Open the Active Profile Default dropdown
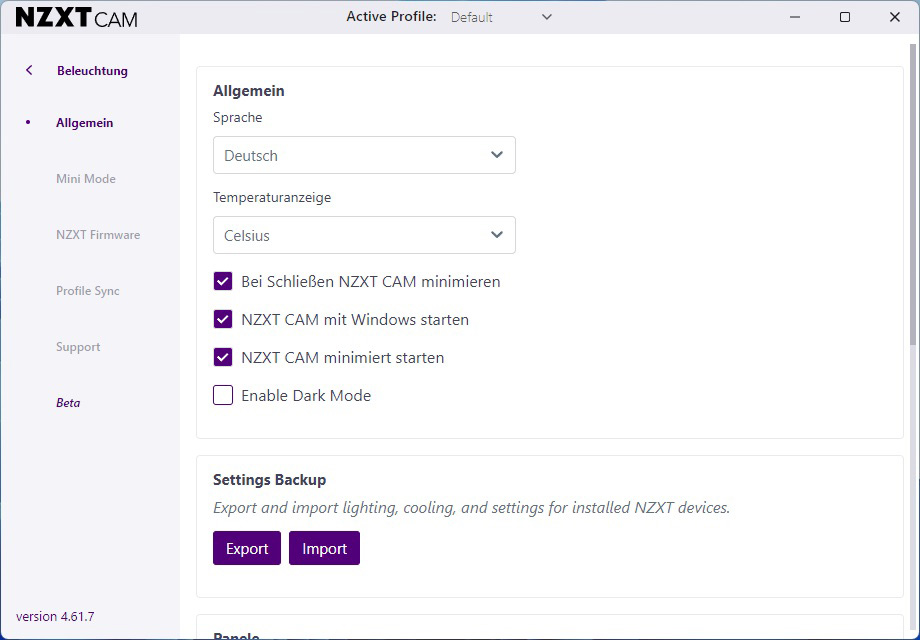The width and height of the screenshot is (920, 640). pos(502,17)
